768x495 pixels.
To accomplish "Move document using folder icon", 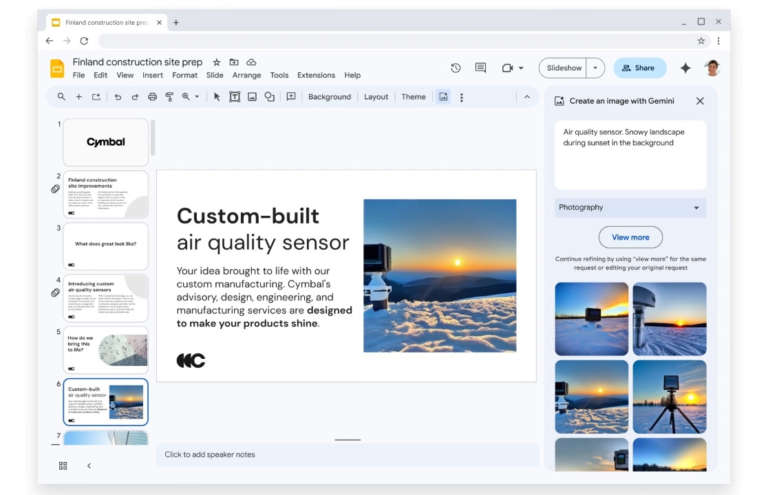I will coord(234,62).
